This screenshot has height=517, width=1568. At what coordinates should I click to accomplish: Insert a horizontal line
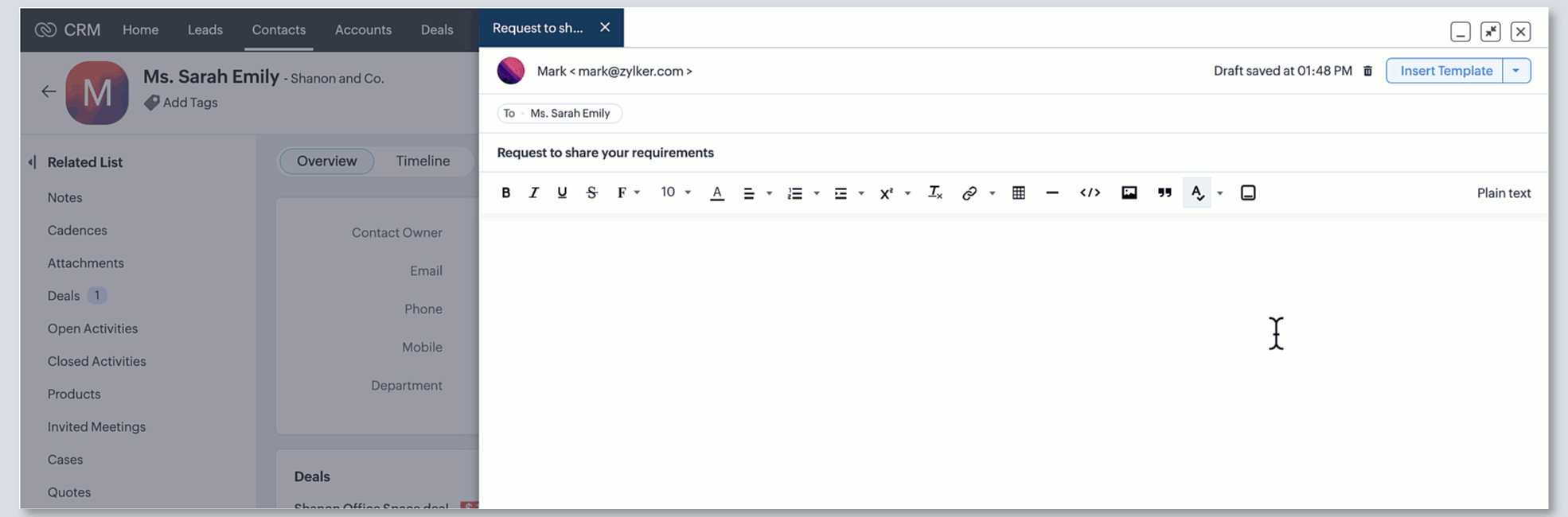1051,192
